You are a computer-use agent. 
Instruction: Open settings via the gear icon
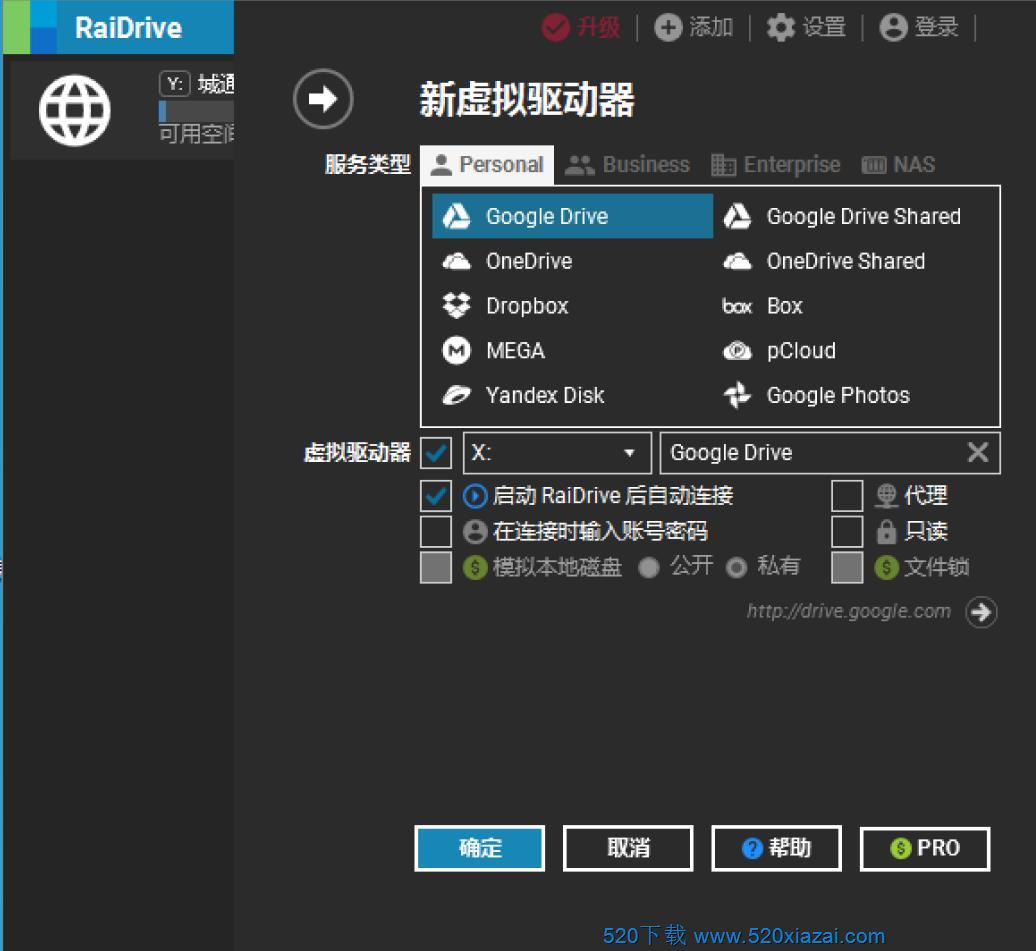pyautogui.click(x=780, y=28)
